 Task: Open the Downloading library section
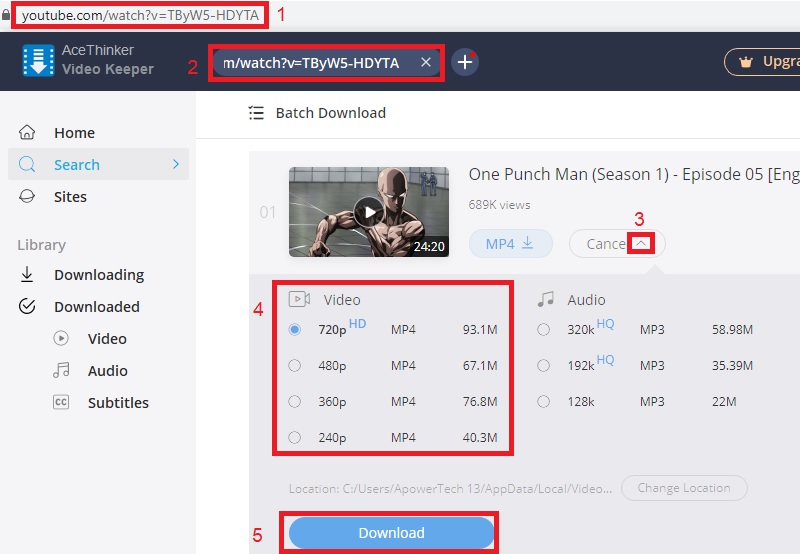pyautogui.click(x=98, y=275)
